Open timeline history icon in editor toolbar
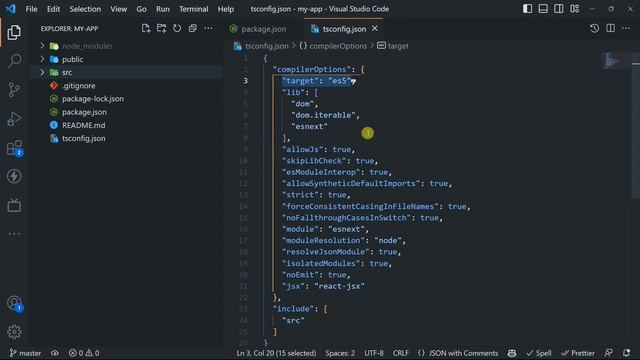 [594, 29]
